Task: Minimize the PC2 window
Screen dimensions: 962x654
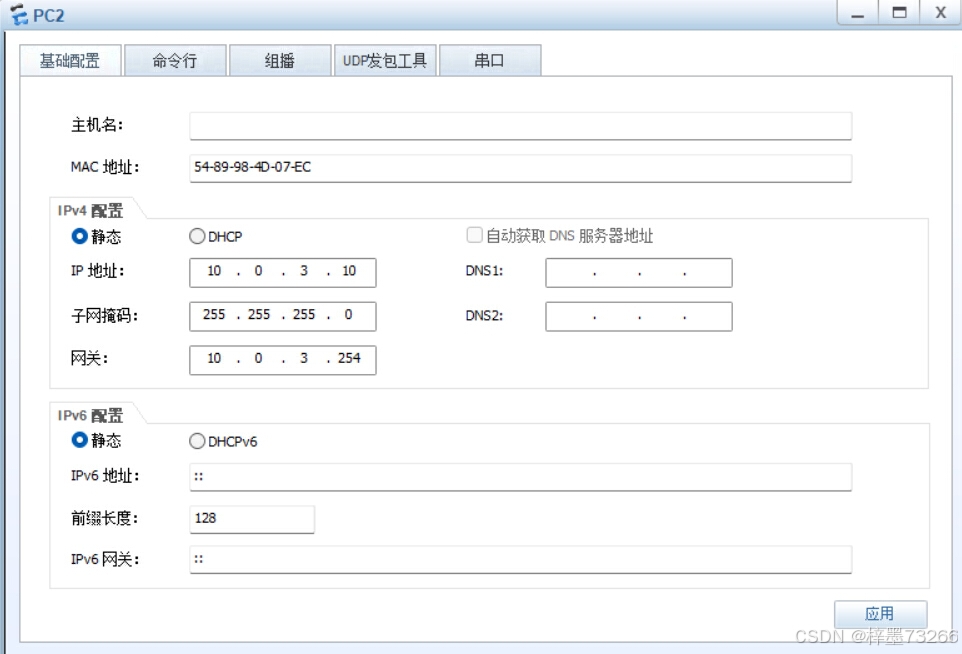Action: [858, 12]
